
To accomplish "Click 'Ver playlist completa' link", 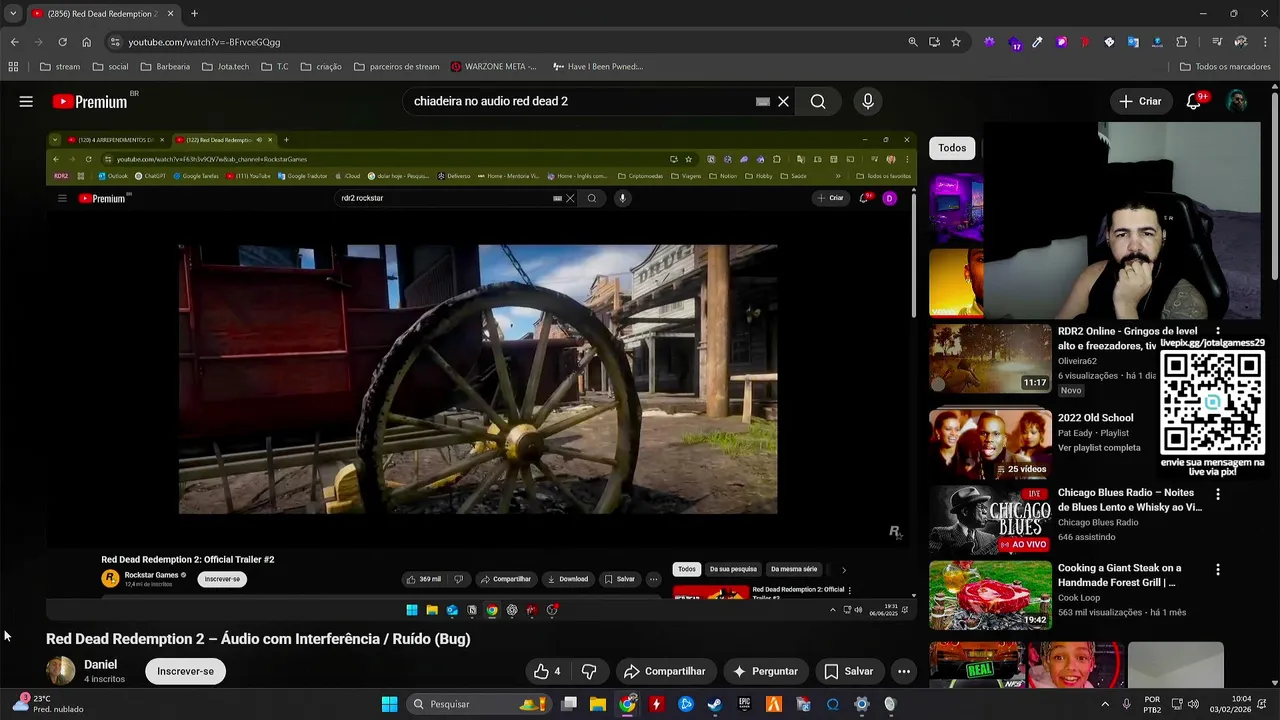I will click(x=1099, y=447).
